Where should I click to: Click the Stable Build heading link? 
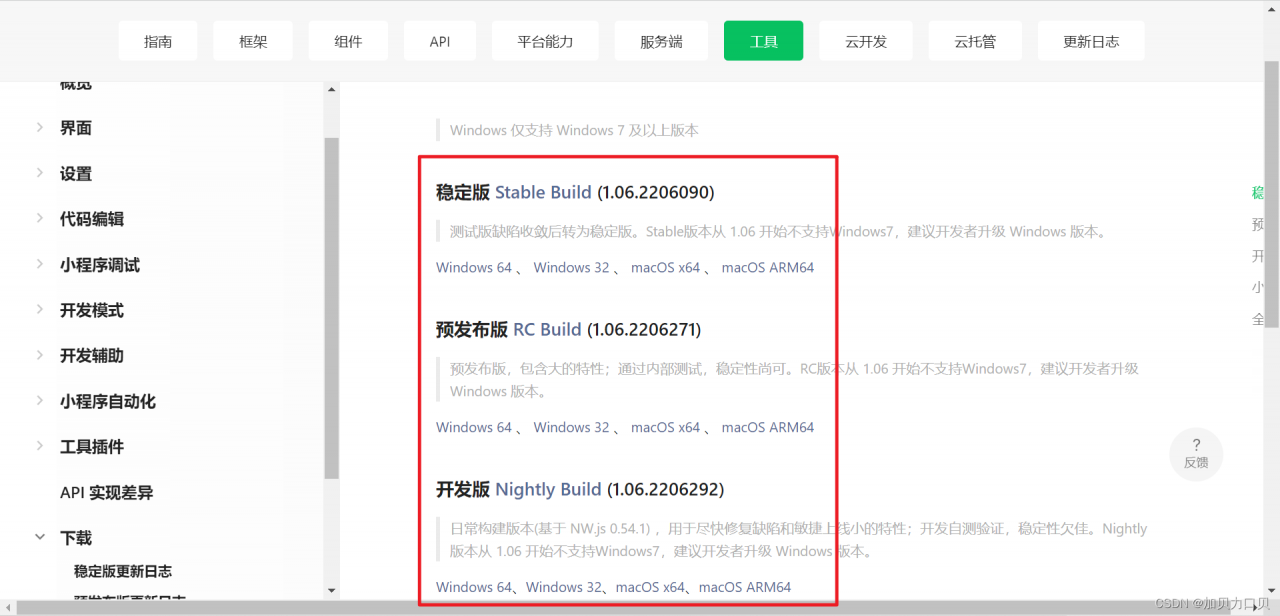(x=543, y=192)
